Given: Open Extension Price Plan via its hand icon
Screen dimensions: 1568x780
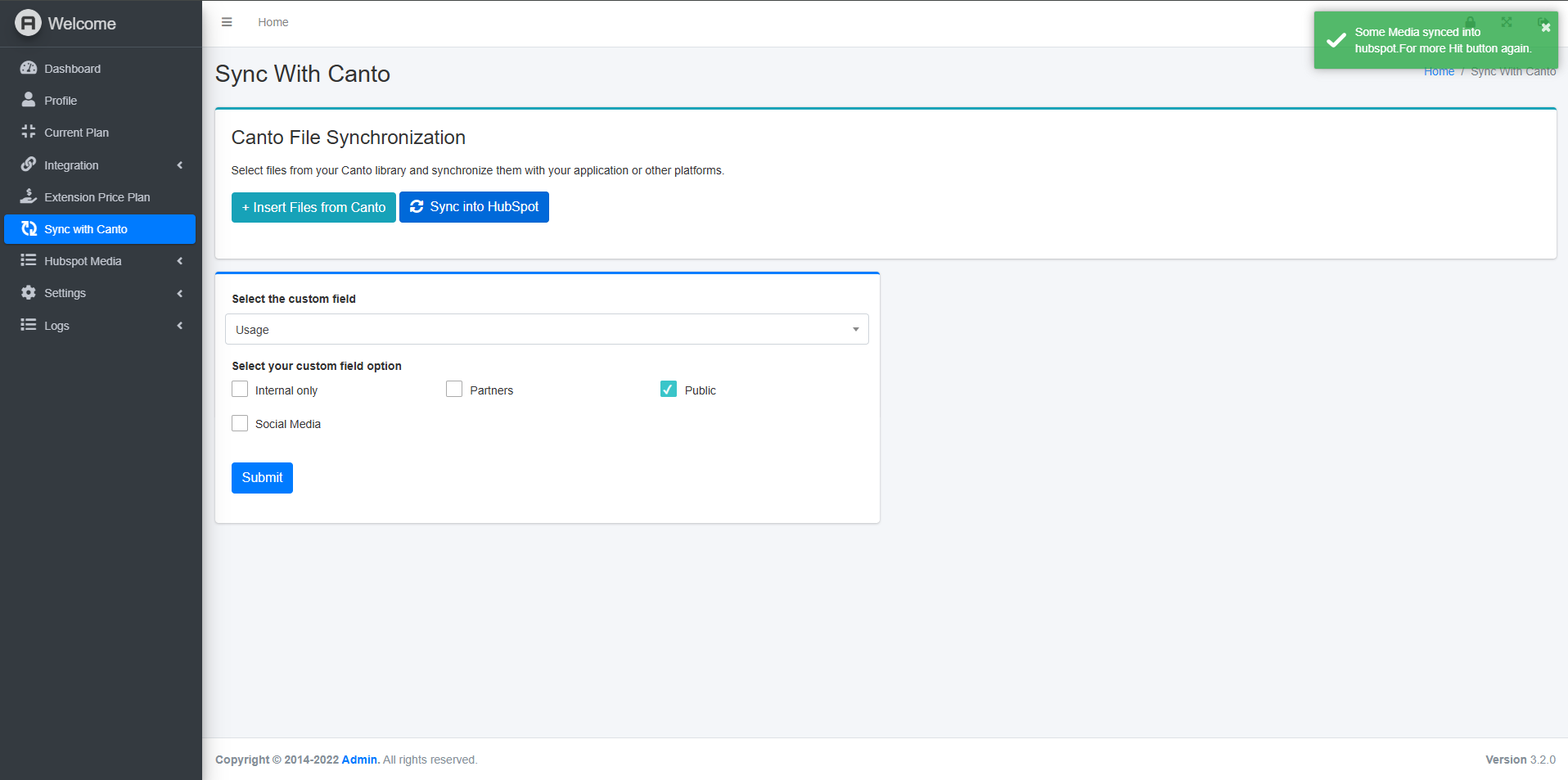Looking at the screenshot, I should [x=29, y=196].
